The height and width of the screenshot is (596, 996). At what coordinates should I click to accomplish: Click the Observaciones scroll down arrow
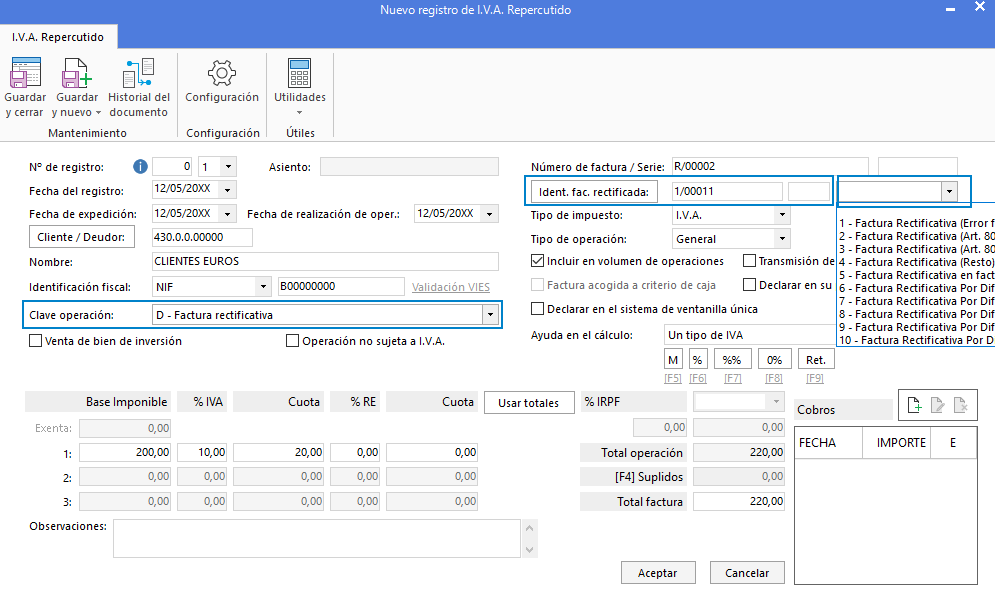(x=530, y=550)
